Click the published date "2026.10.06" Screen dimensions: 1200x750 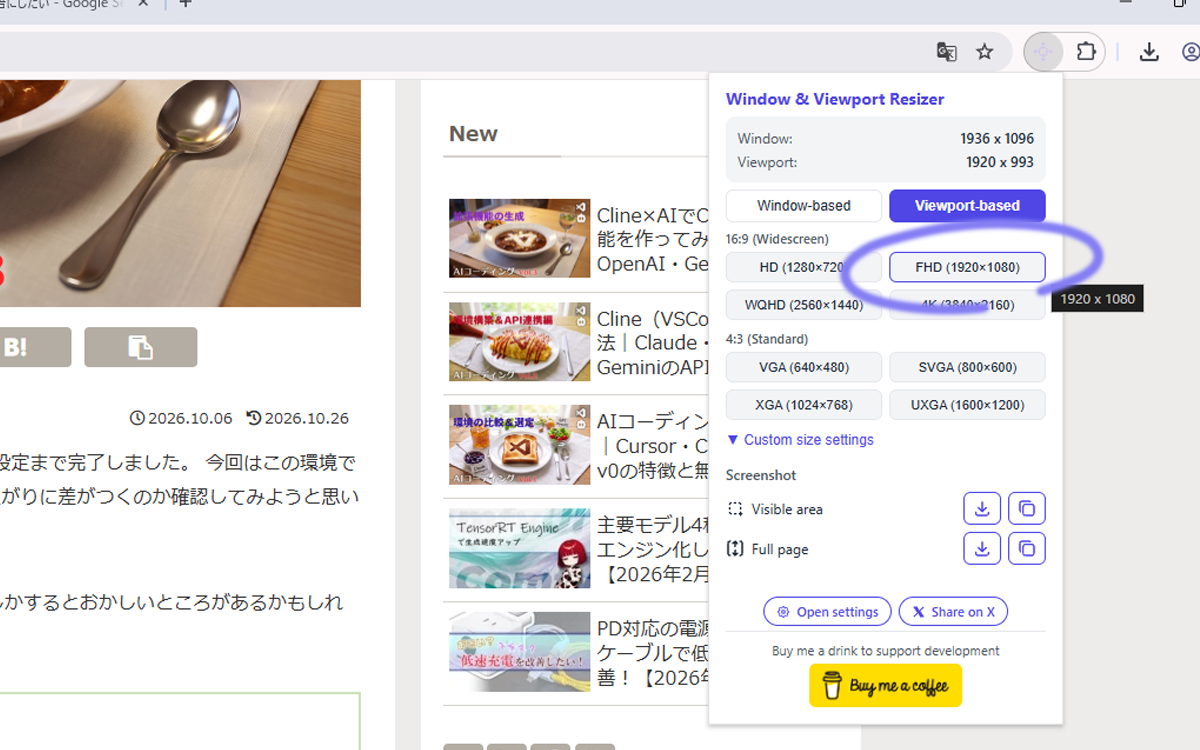coord(189,418)
